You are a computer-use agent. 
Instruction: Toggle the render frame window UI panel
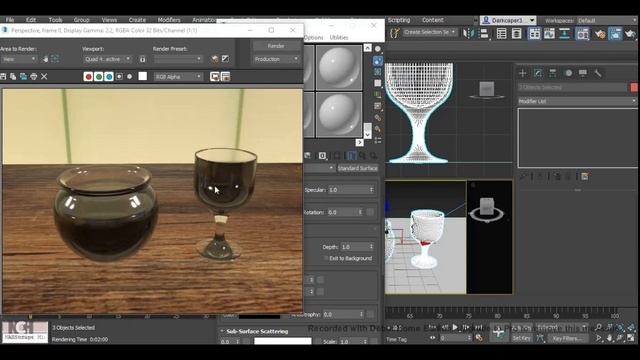coord(225,77)
